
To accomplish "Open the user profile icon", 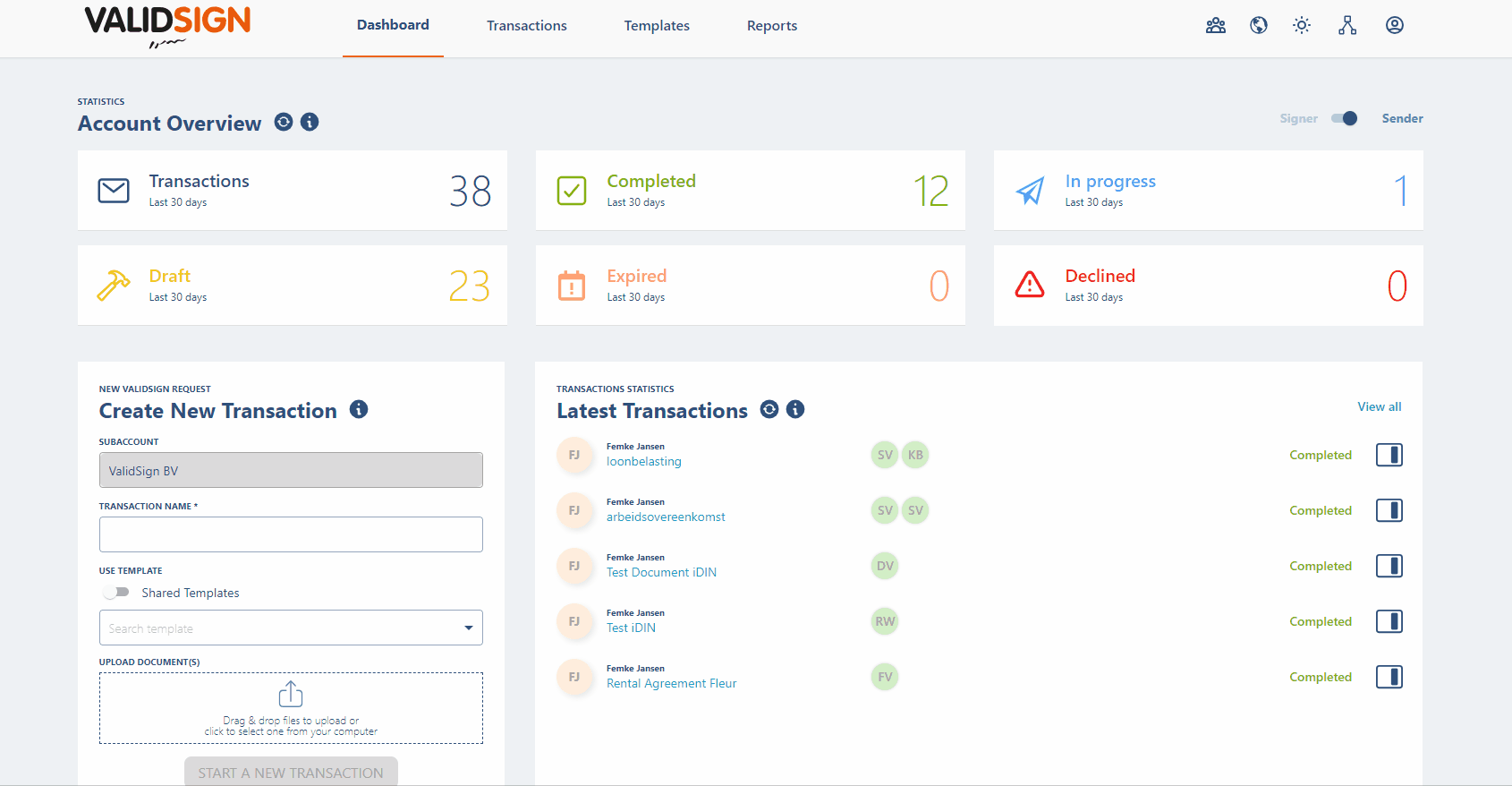I will click(1395, 25).
